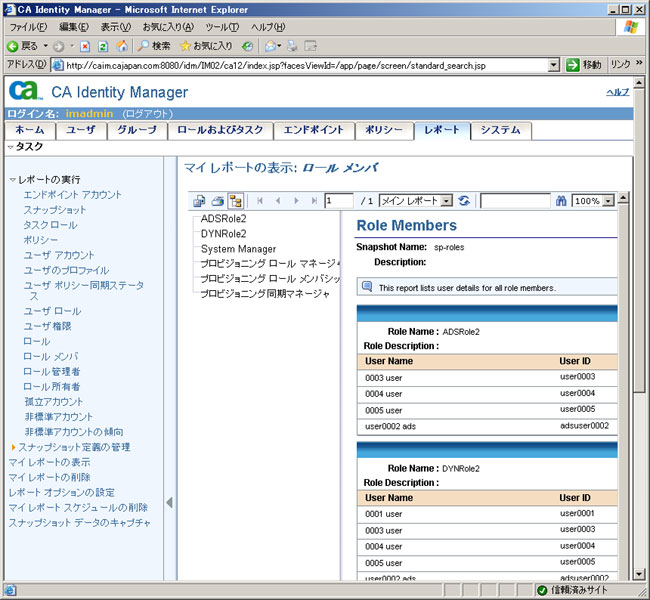Switch to the システム tab

[500, 130]
